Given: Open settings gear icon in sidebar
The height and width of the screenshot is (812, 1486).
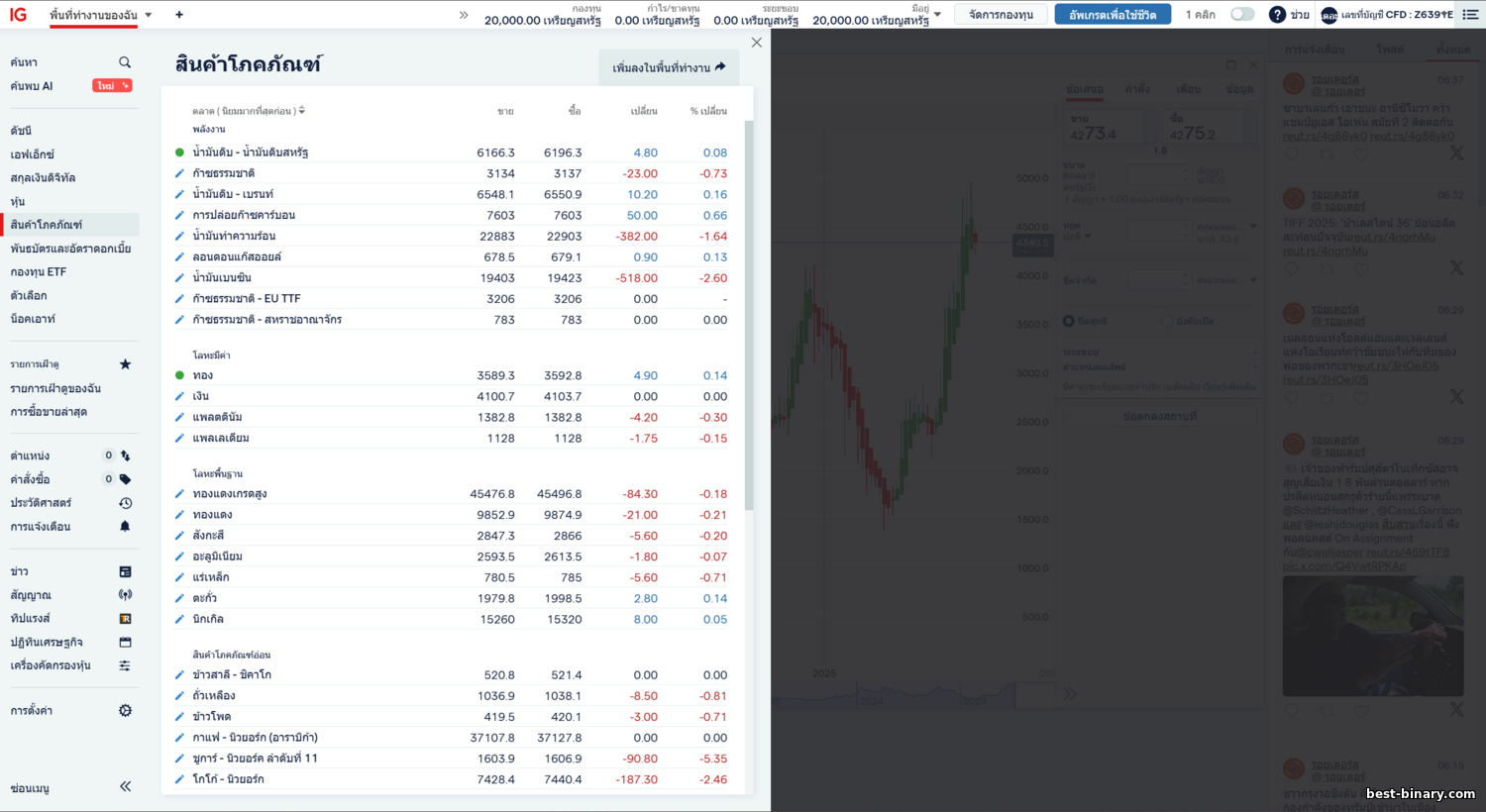Looking at the screenshot, I should pos(125,711).
